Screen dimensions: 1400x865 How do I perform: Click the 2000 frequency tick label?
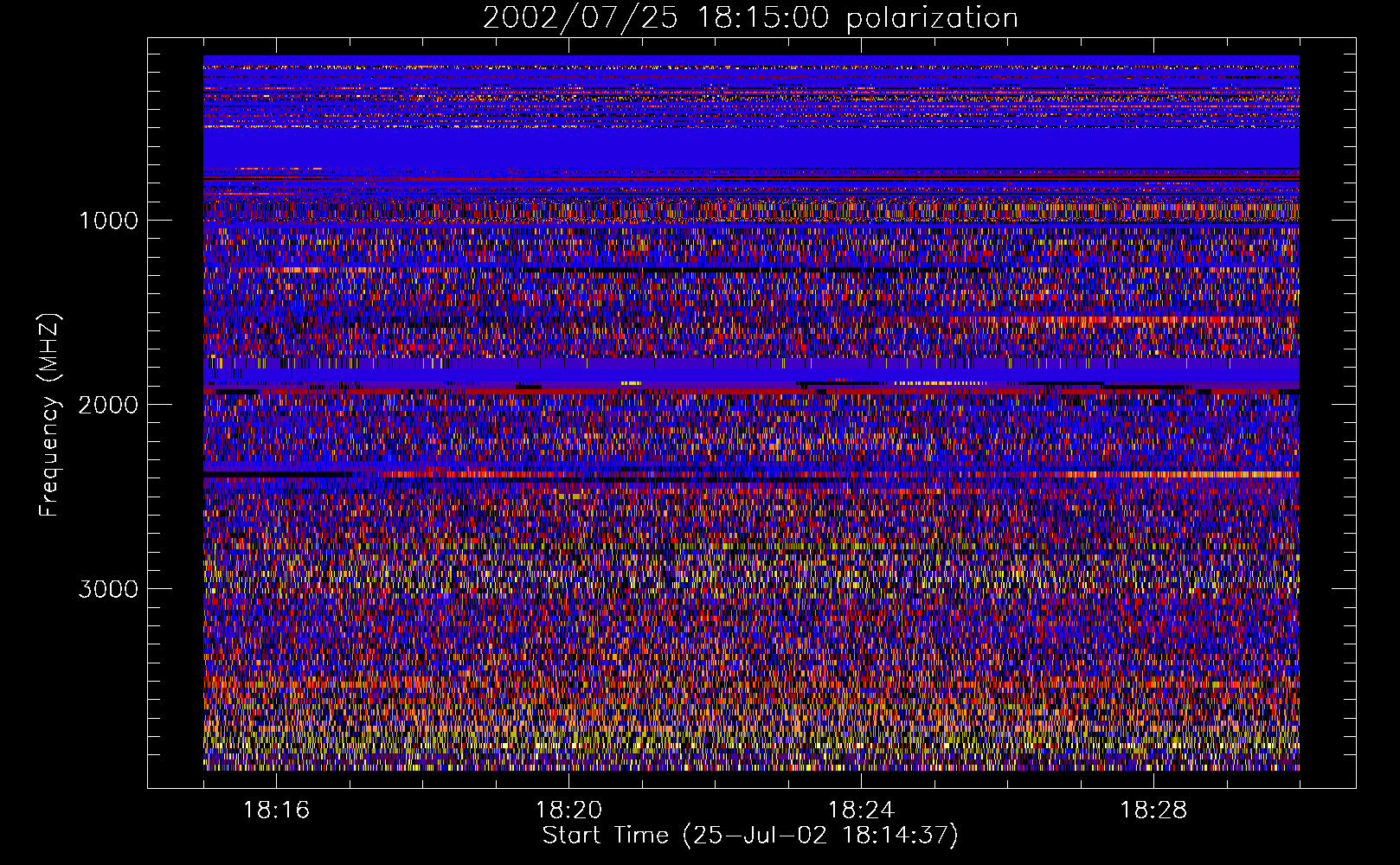pos(108,405)
